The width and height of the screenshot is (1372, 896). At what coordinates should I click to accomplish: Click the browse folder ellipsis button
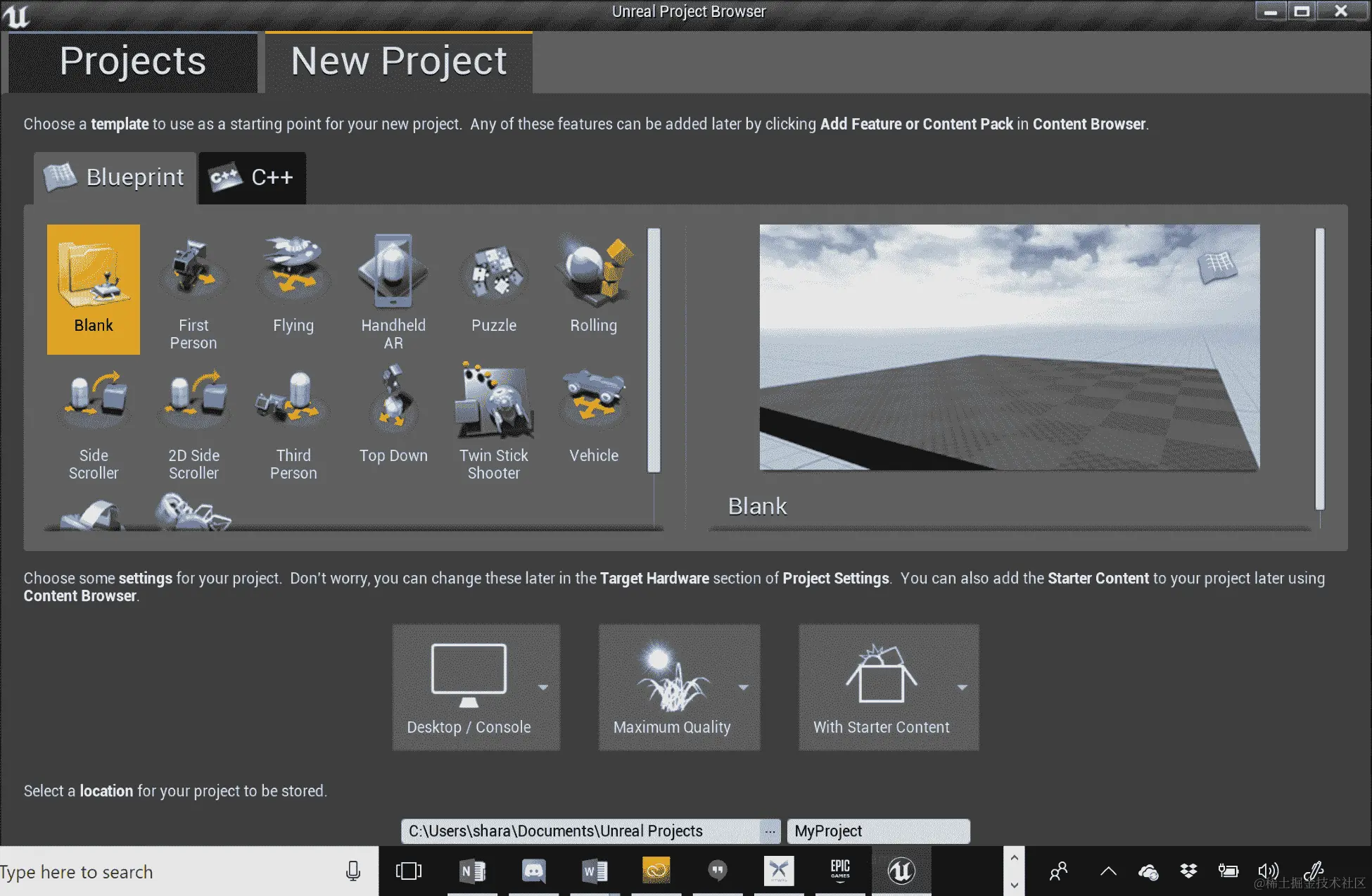pyautogui.click(x=770, y=831)
